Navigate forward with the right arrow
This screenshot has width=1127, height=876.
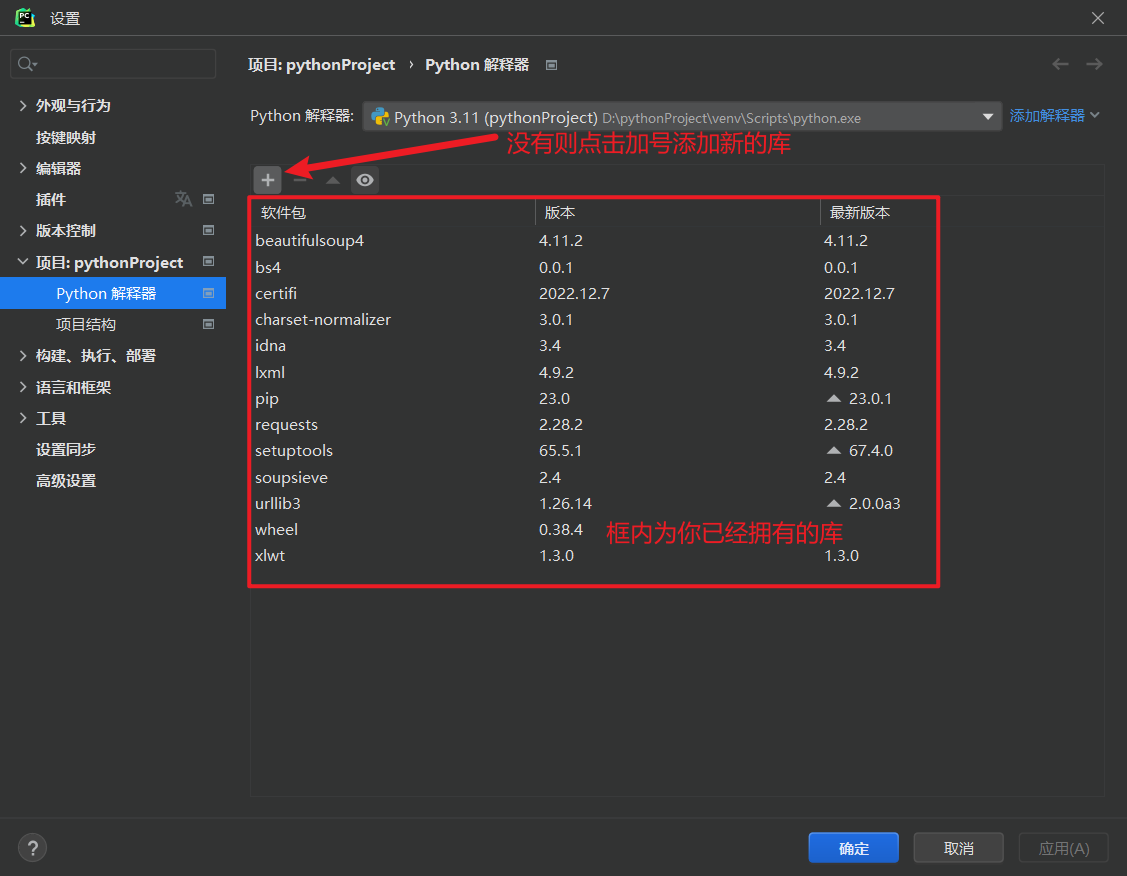(1095, 64)
